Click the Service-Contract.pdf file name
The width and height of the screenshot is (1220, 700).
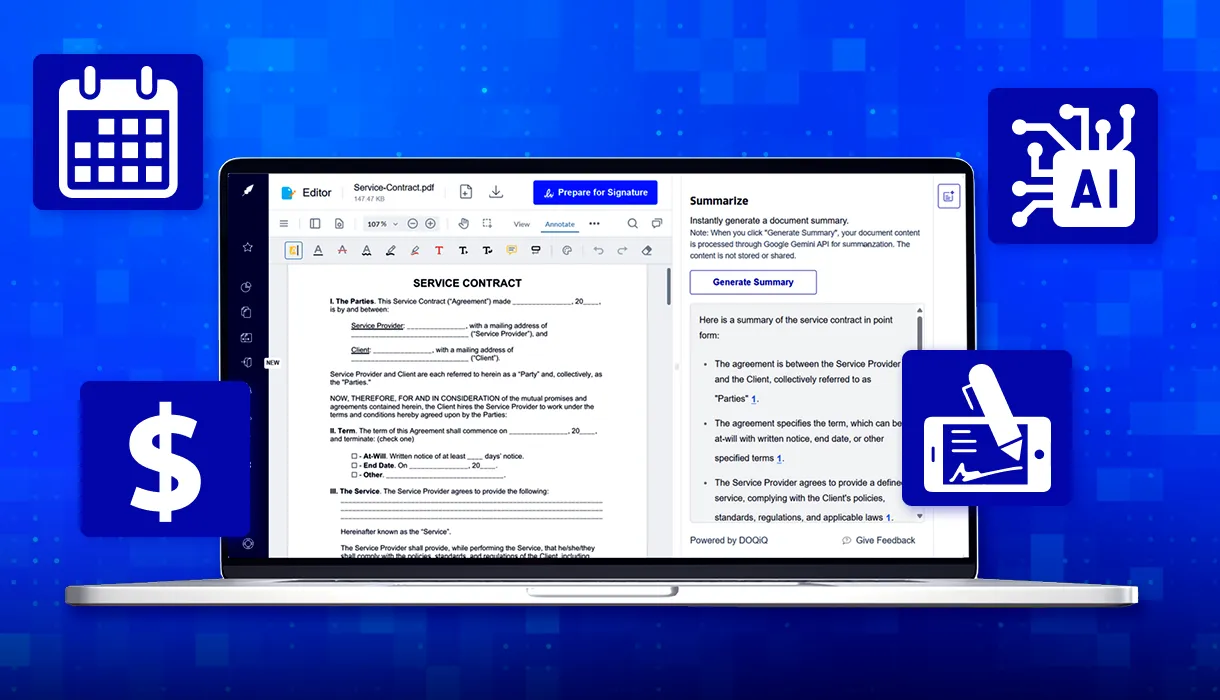tap(394, 187)
